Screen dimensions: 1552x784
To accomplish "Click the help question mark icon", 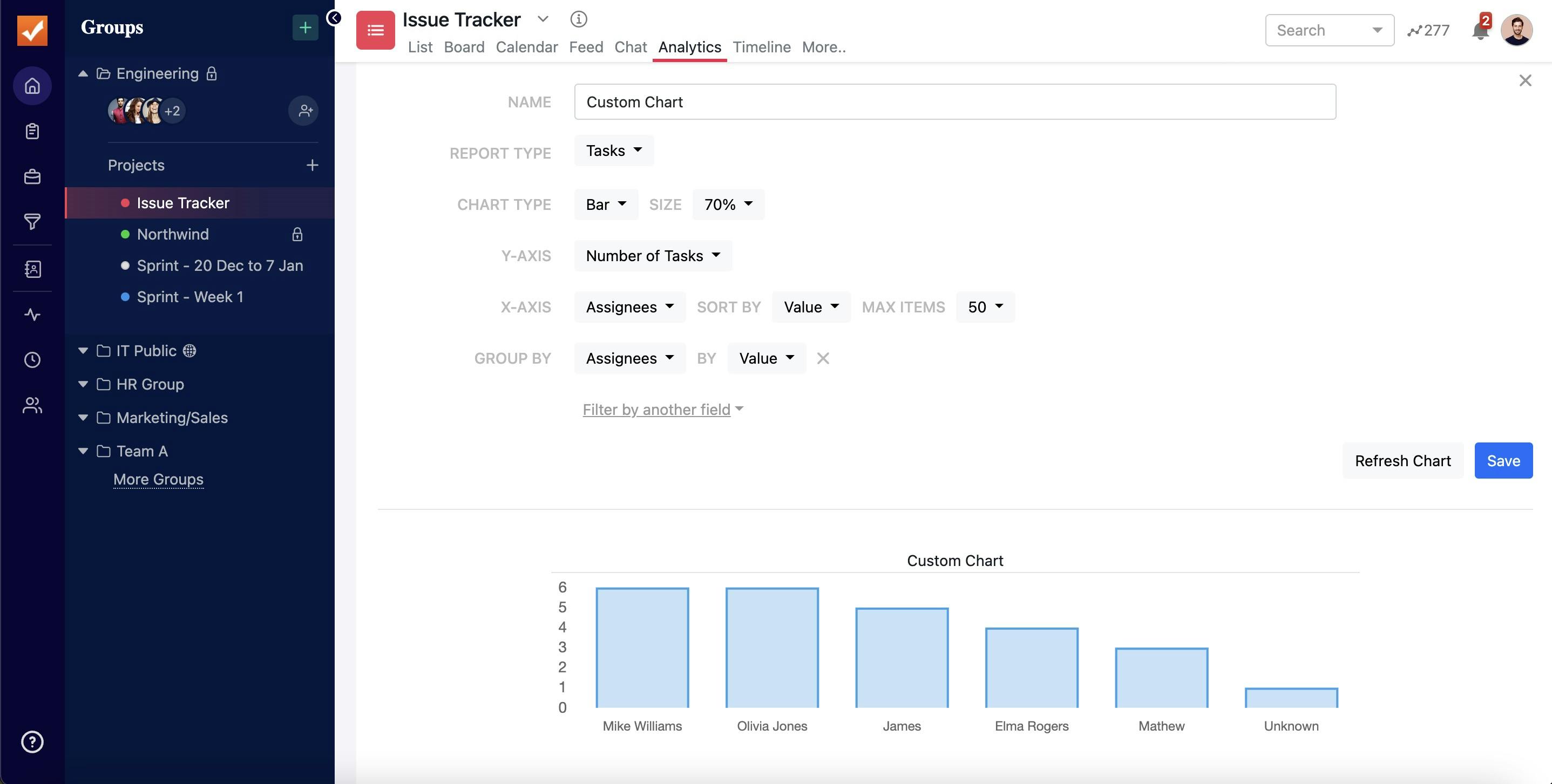I will click(x=32, y=742).
